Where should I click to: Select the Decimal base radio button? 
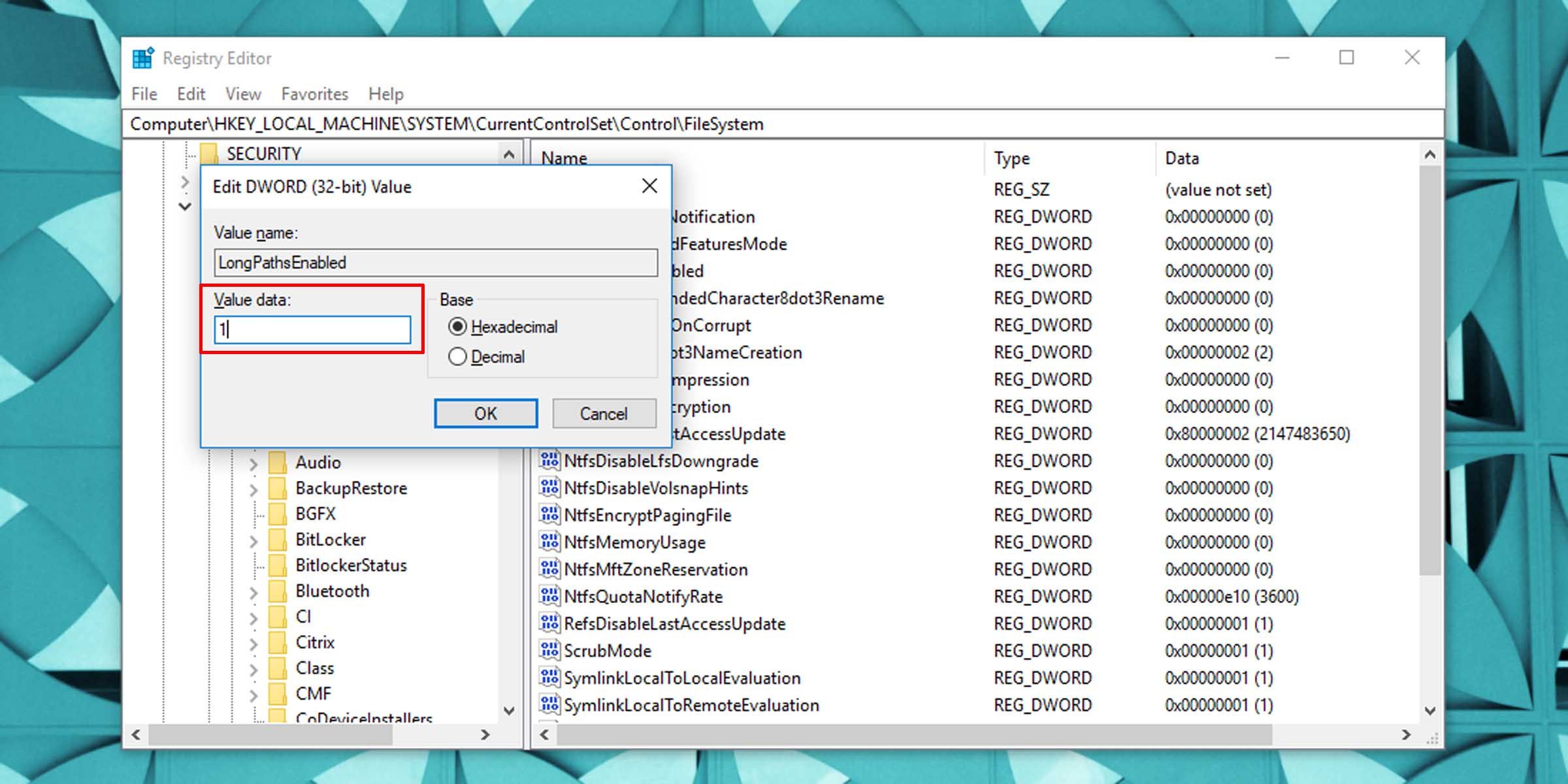[457, 357]
